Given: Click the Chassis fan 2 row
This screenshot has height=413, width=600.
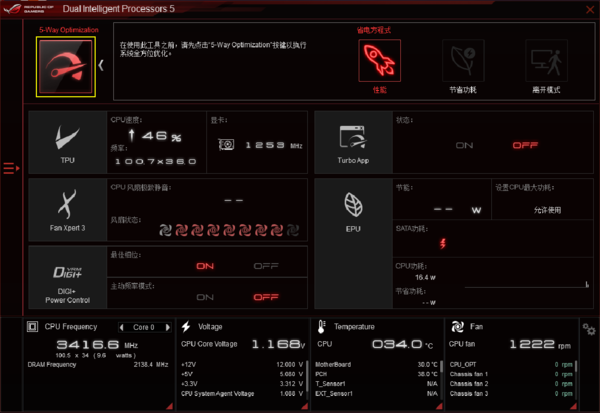Looking at the screenshot, I should (x=511, y=384).
